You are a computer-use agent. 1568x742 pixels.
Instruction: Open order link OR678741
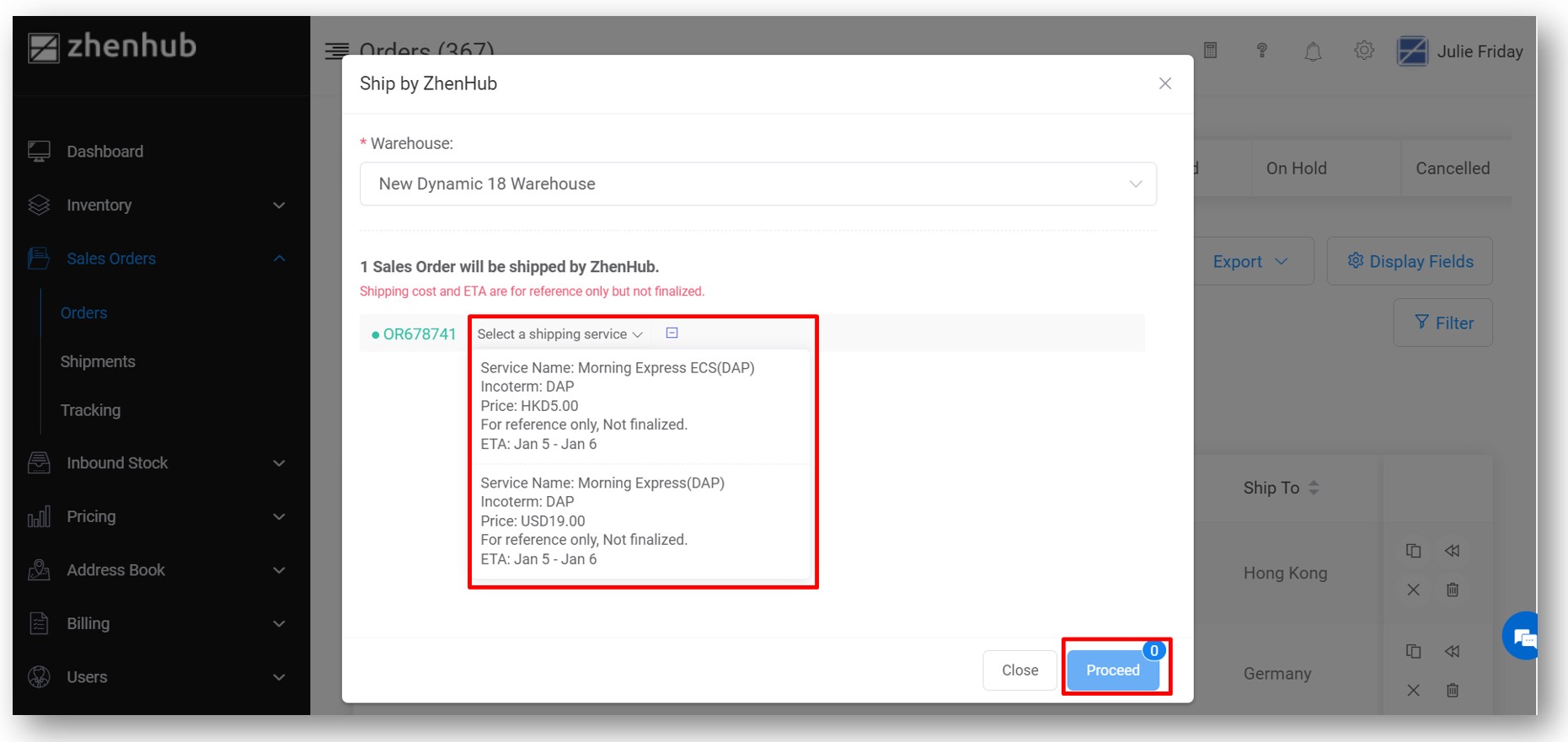pos(420,334)
